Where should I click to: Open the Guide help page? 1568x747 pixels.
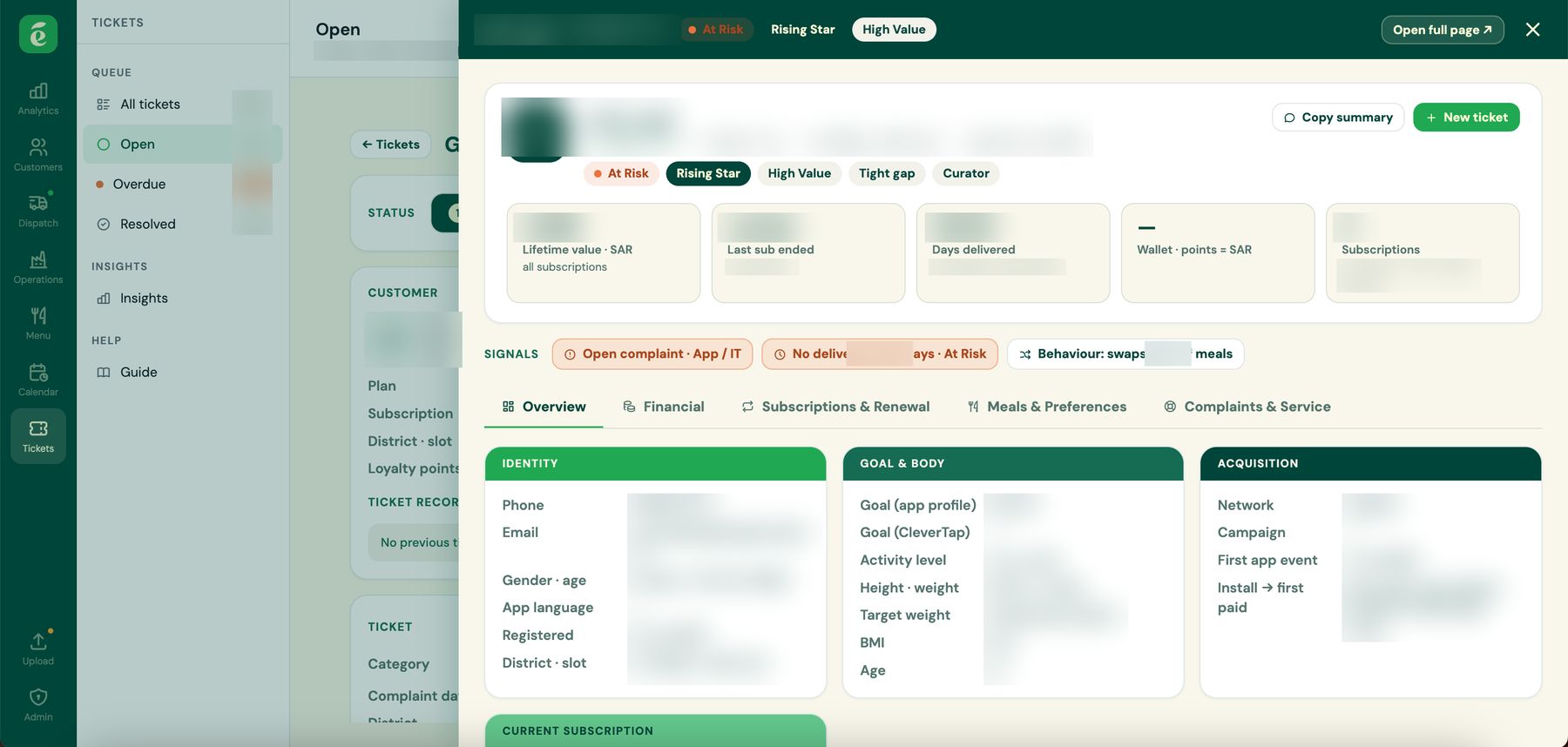(x=183, y=373)
